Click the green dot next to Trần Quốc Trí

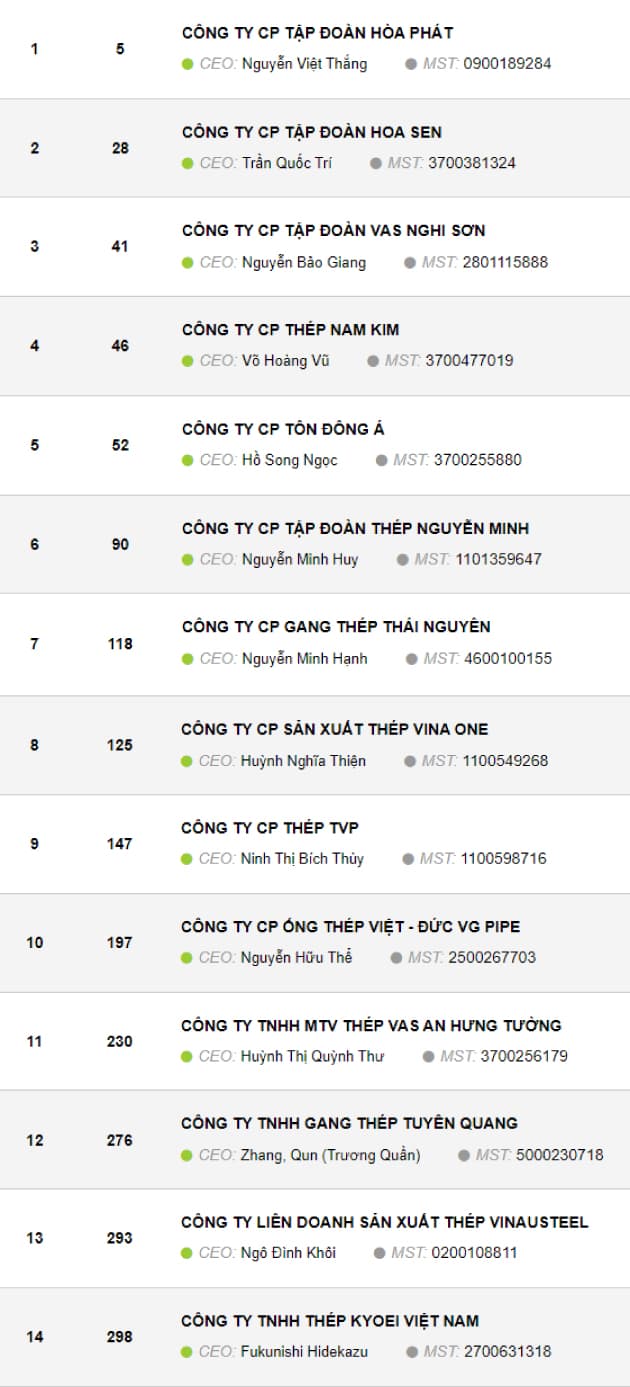click(187, 163)
